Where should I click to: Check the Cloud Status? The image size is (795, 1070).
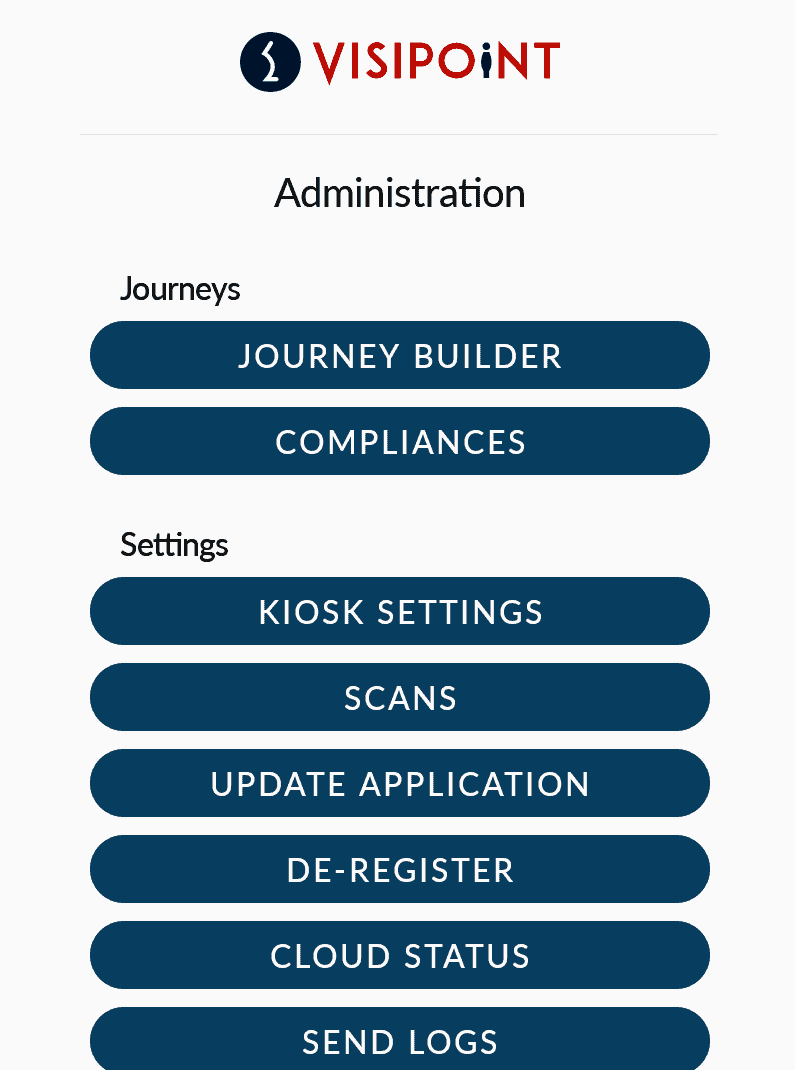pos(400,955)
